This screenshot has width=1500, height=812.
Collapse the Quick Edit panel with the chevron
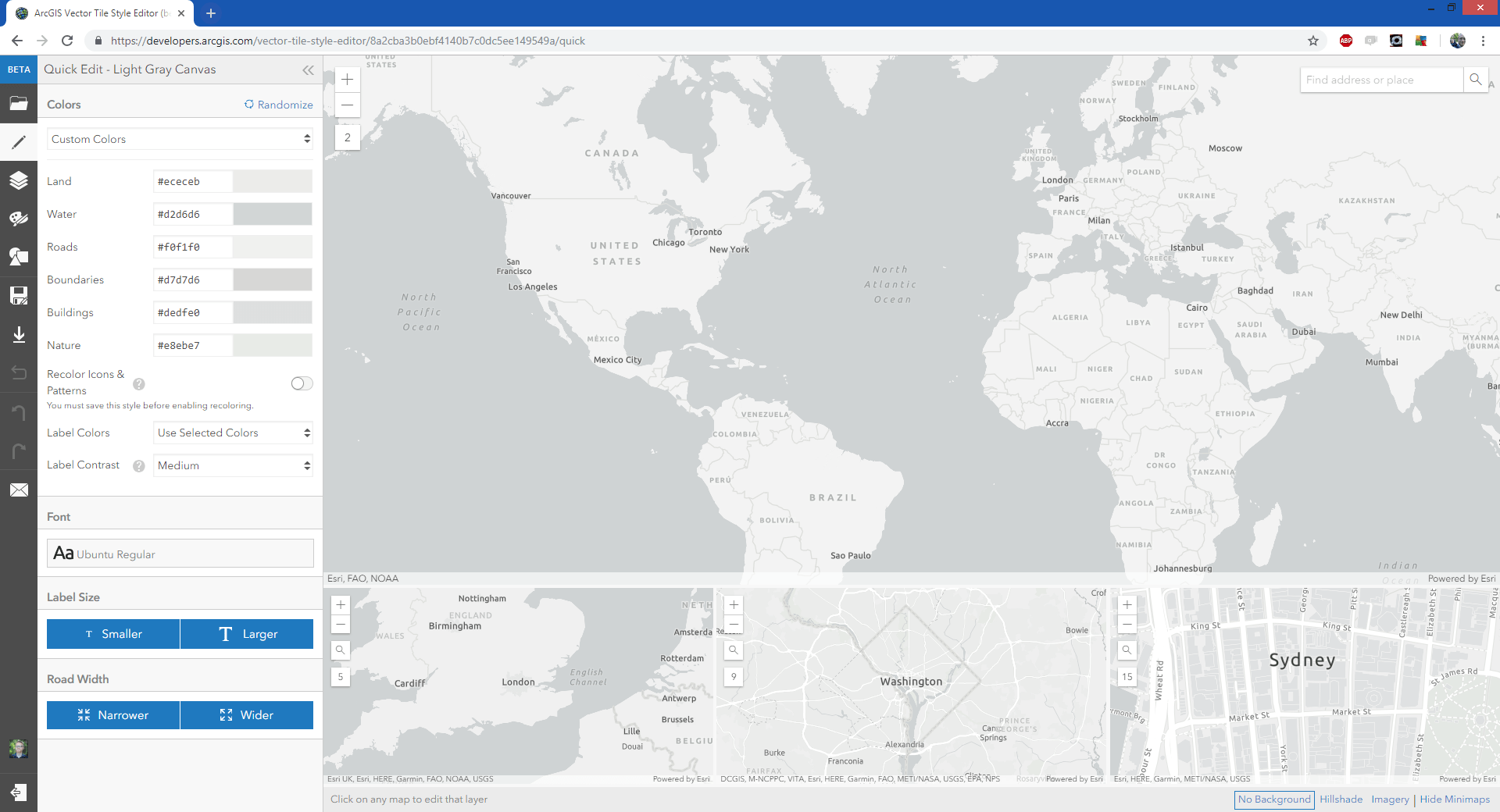click(307, 69)
